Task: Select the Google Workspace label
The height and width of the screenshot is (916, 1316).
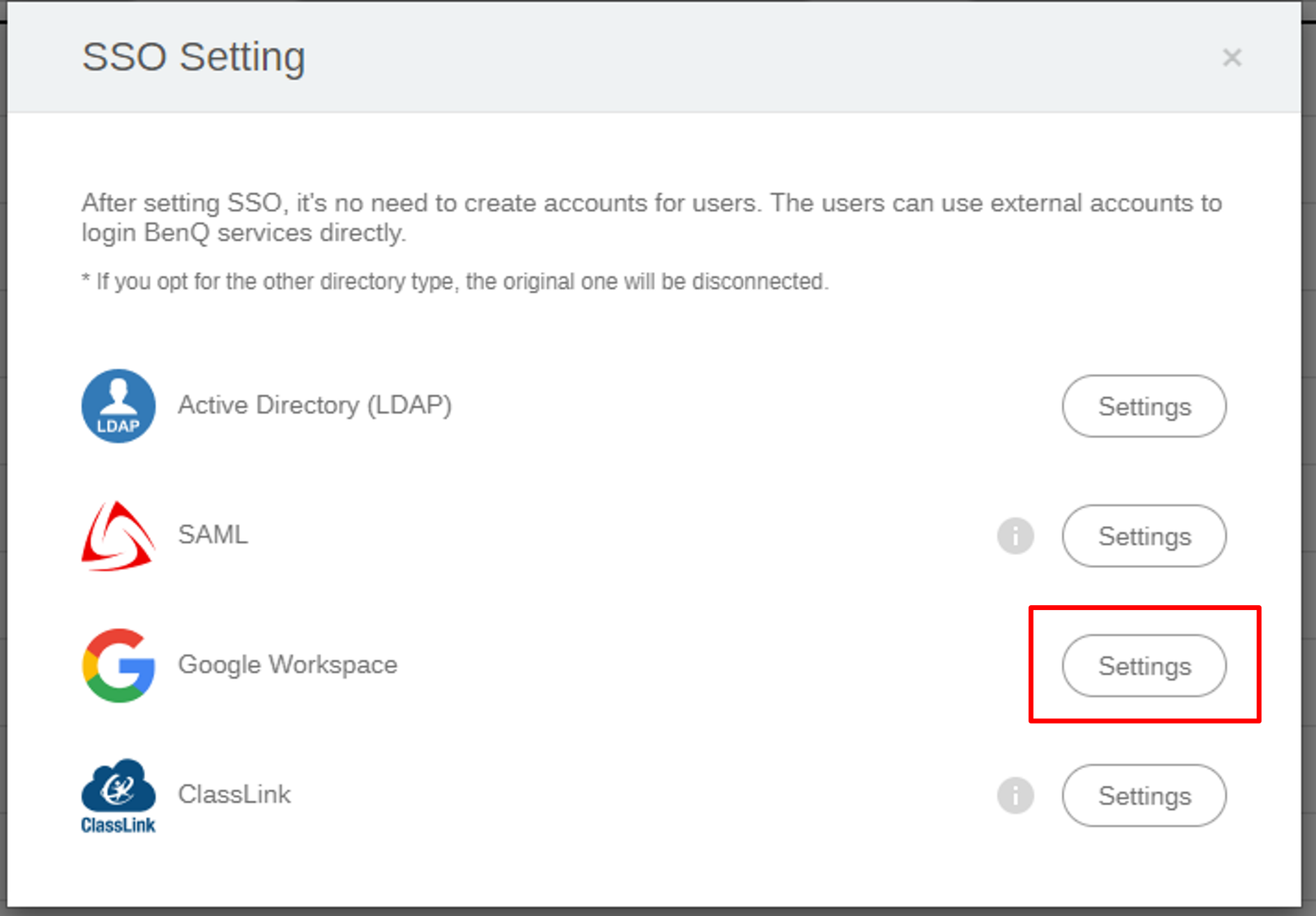Action: 288,665
